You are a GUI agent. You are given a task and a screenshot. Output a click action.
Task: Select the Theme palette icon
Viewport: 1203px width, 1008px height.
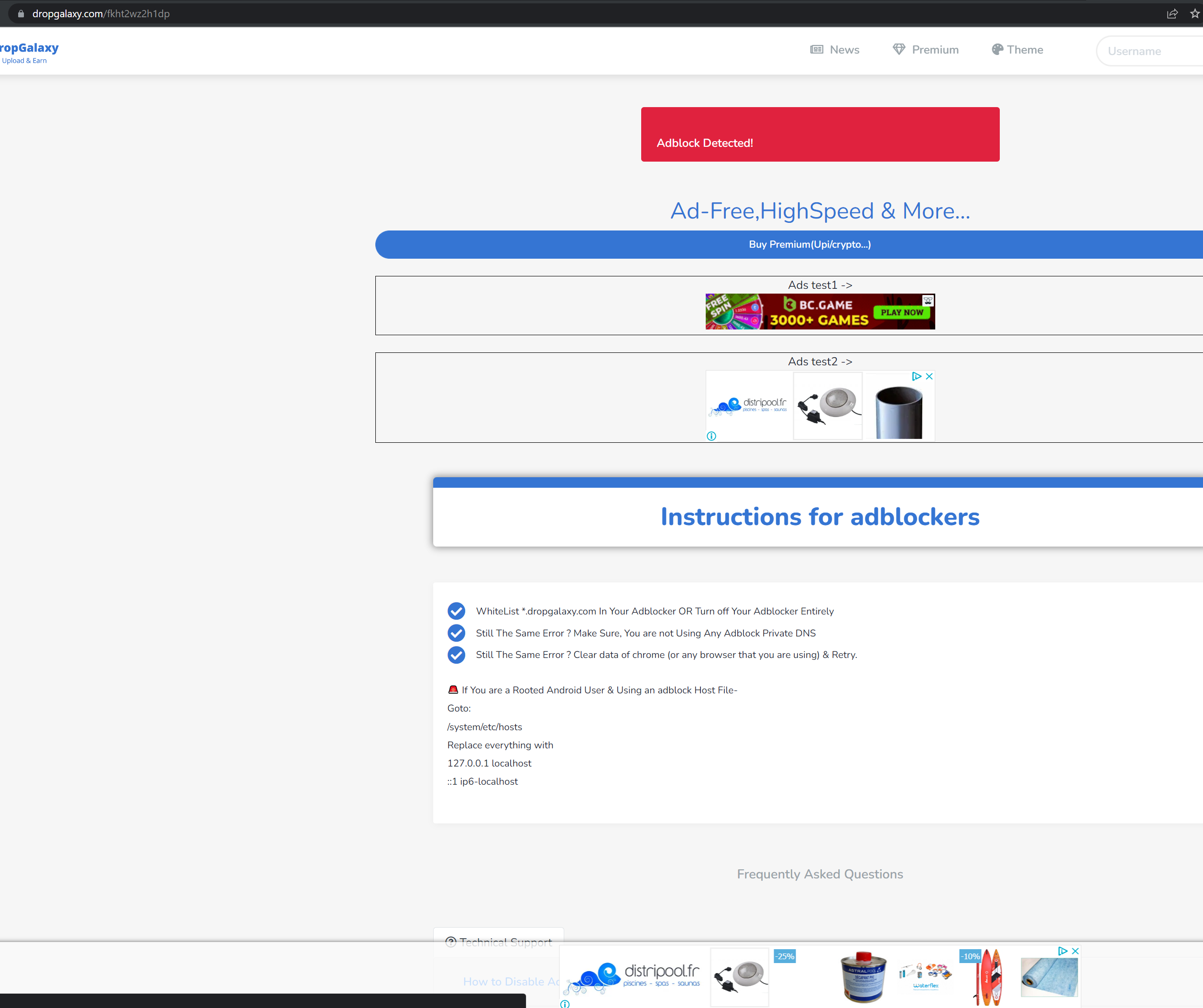(997, 49)
